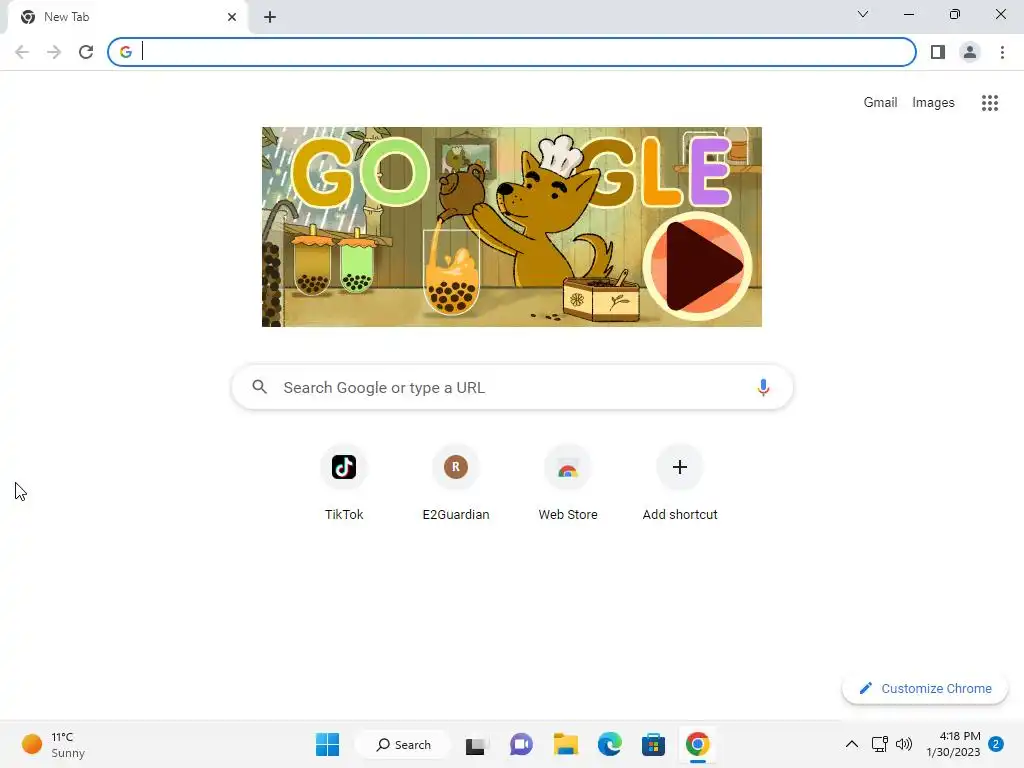Open the Chrome profile avatar menu

(970, 52)
